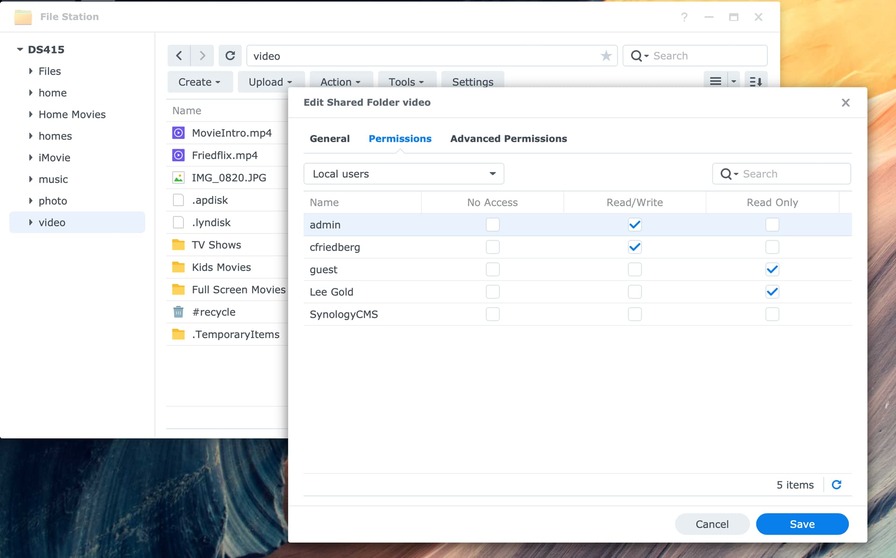Uncheck Read/Write for admin
896x558 pixels.
(634, 225)
